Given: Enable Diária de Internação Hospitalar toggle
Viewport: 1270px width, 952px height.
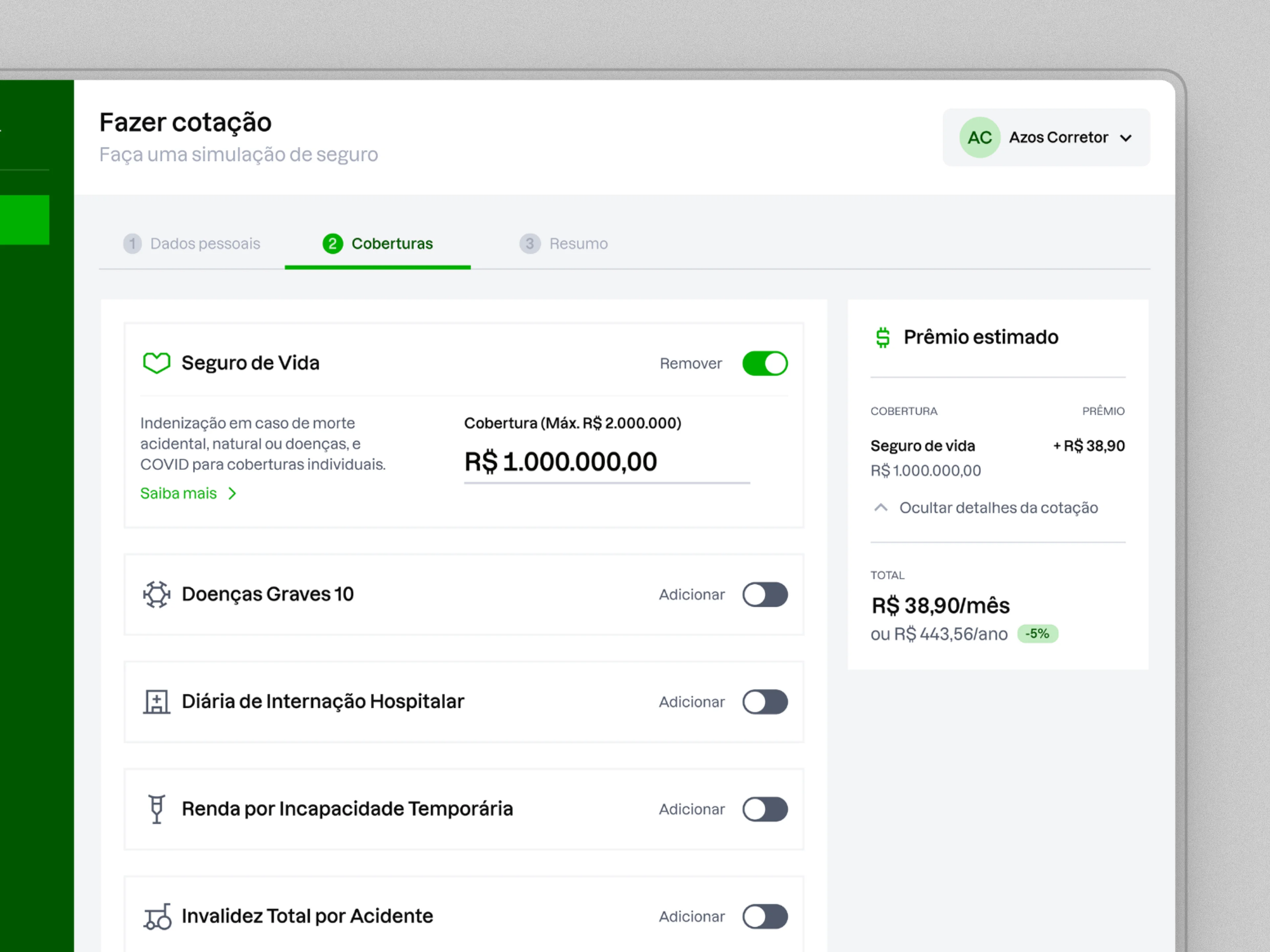Looking at the screenshot, I should tap(765, 702).
